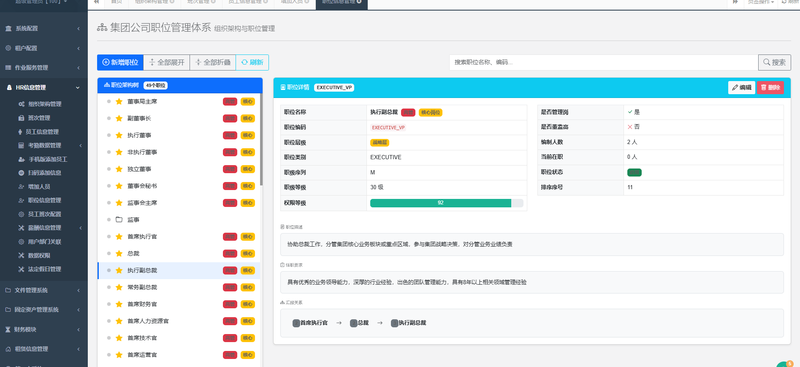Screen dimensions: 800x367
Task: Click the home icon beside 租赁信息管理
Action: [8, 349]
